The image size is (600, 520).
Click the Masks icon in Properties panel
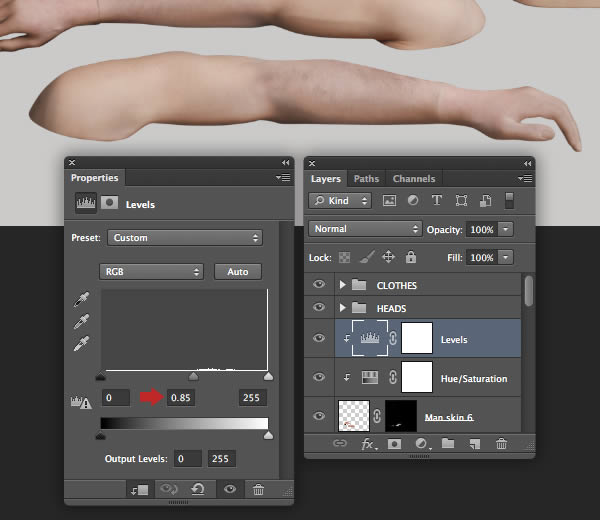109,202
